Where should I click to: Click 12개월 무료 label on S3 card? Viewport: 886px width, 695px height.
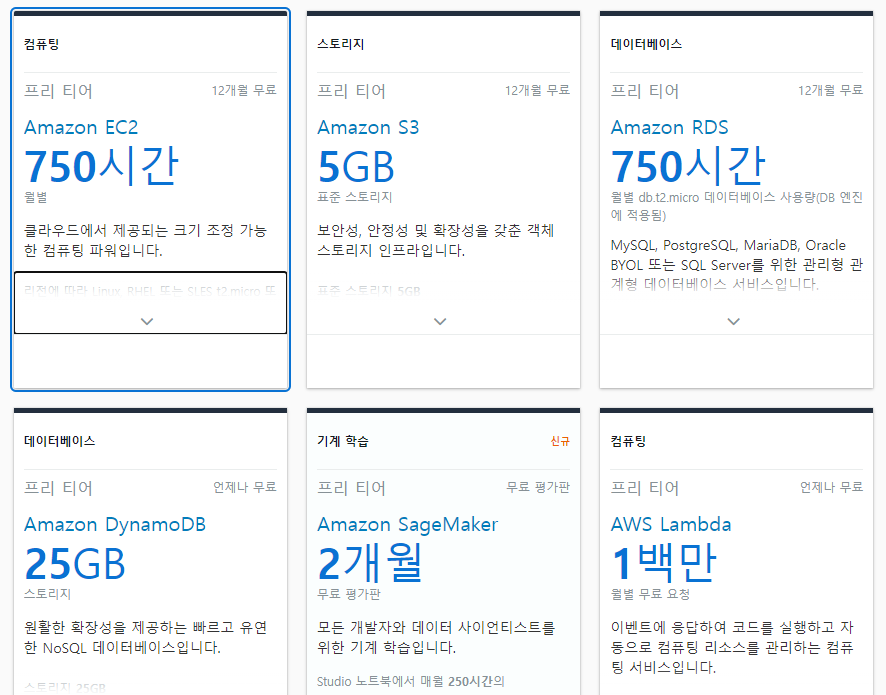pos(537,90)
